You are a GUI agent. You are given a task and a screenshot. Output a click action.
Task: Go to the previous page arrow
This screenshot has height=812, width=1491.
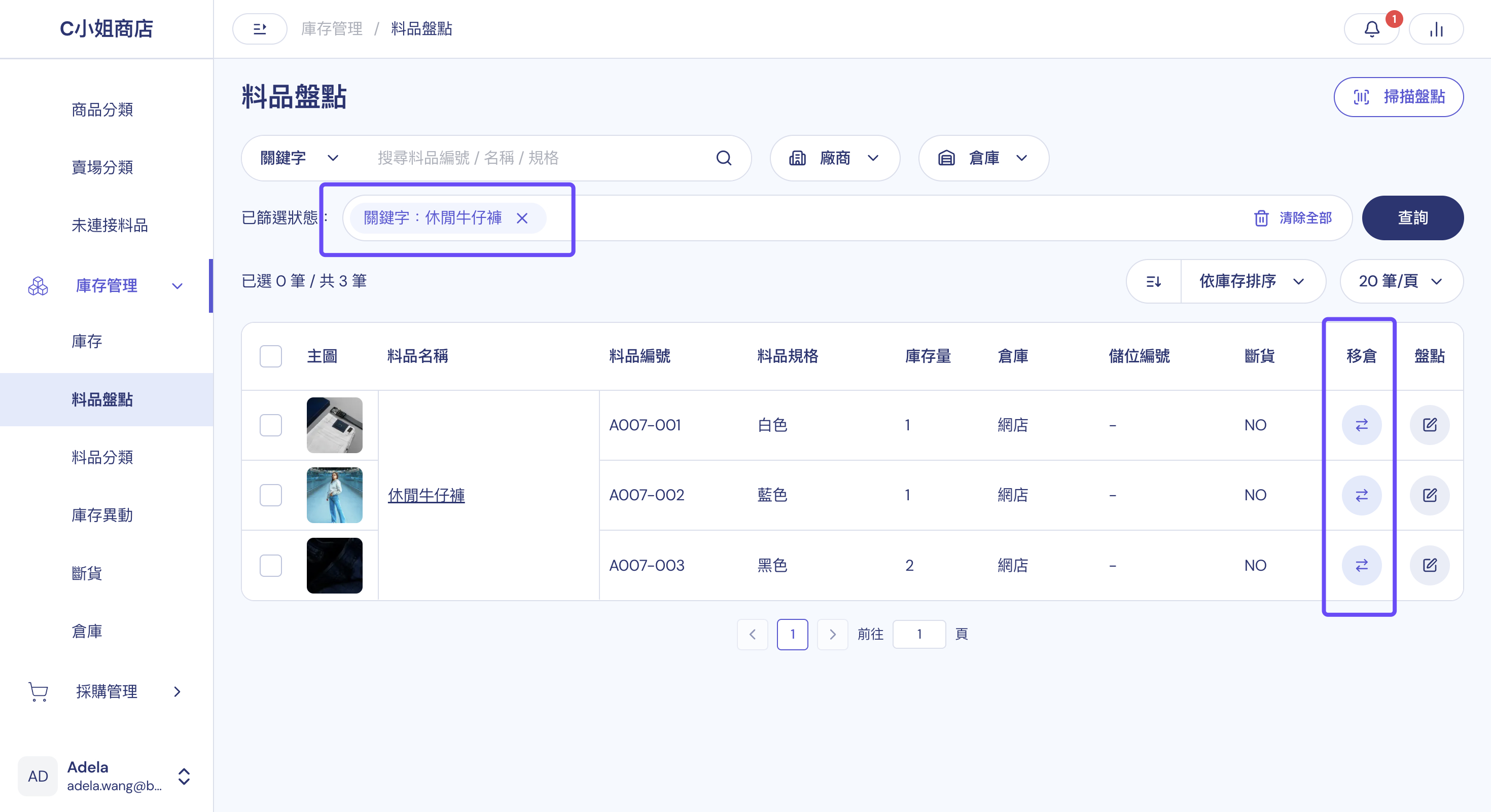(x=753, y=635)
